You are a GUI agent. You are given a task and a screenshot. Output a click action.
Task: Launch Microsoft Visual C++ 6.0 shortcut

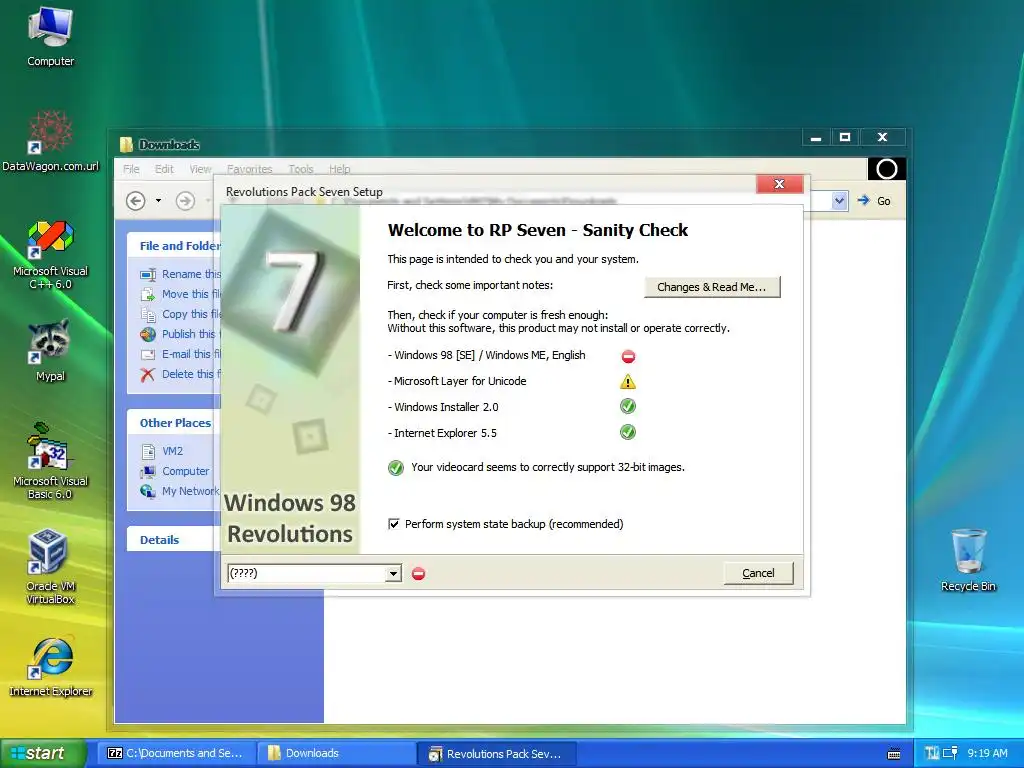point(50,255)
